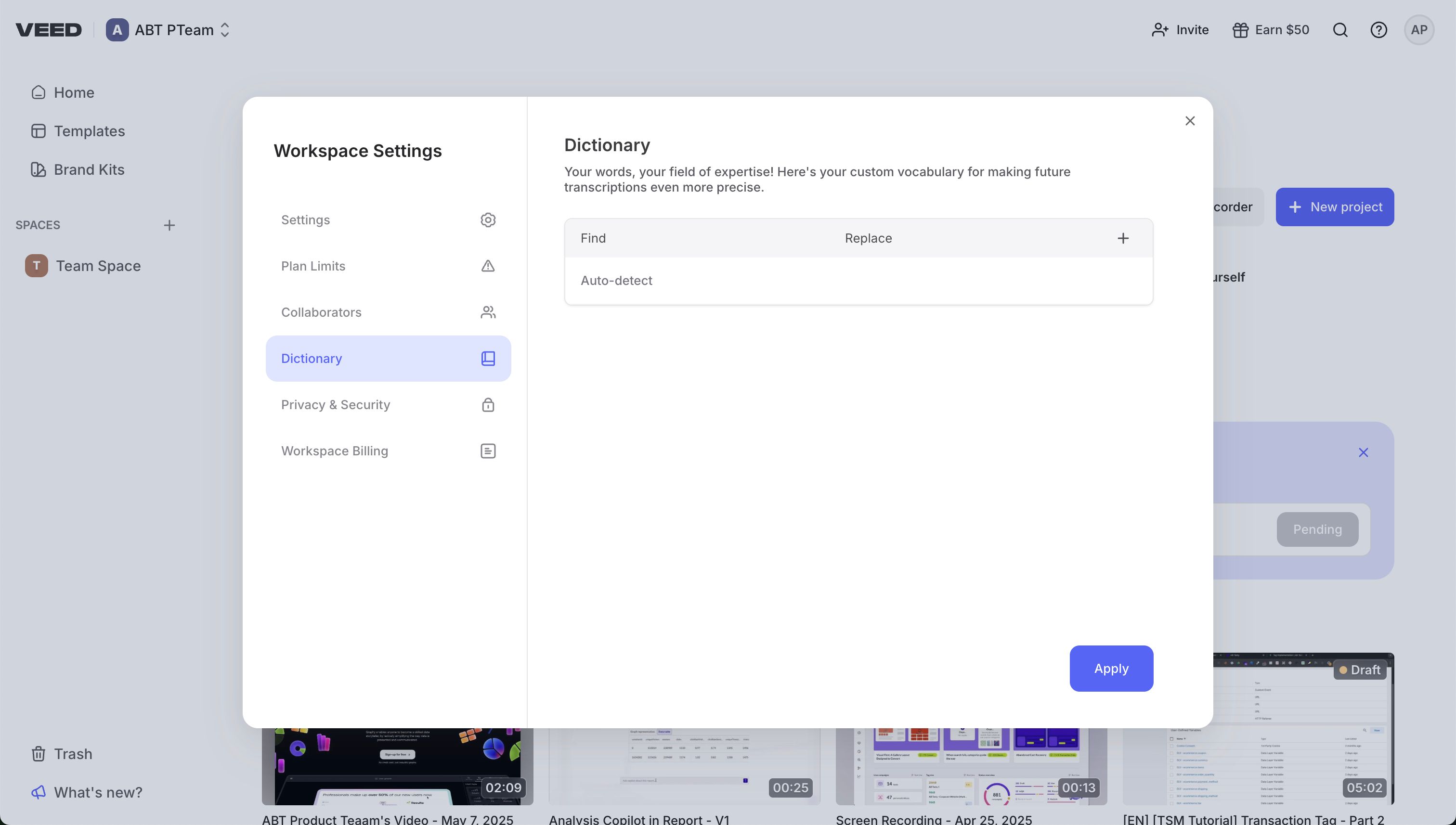Screen dimensions: 1456x825
Task: Click the What's new megaphone icon
Action: point(39,792)
